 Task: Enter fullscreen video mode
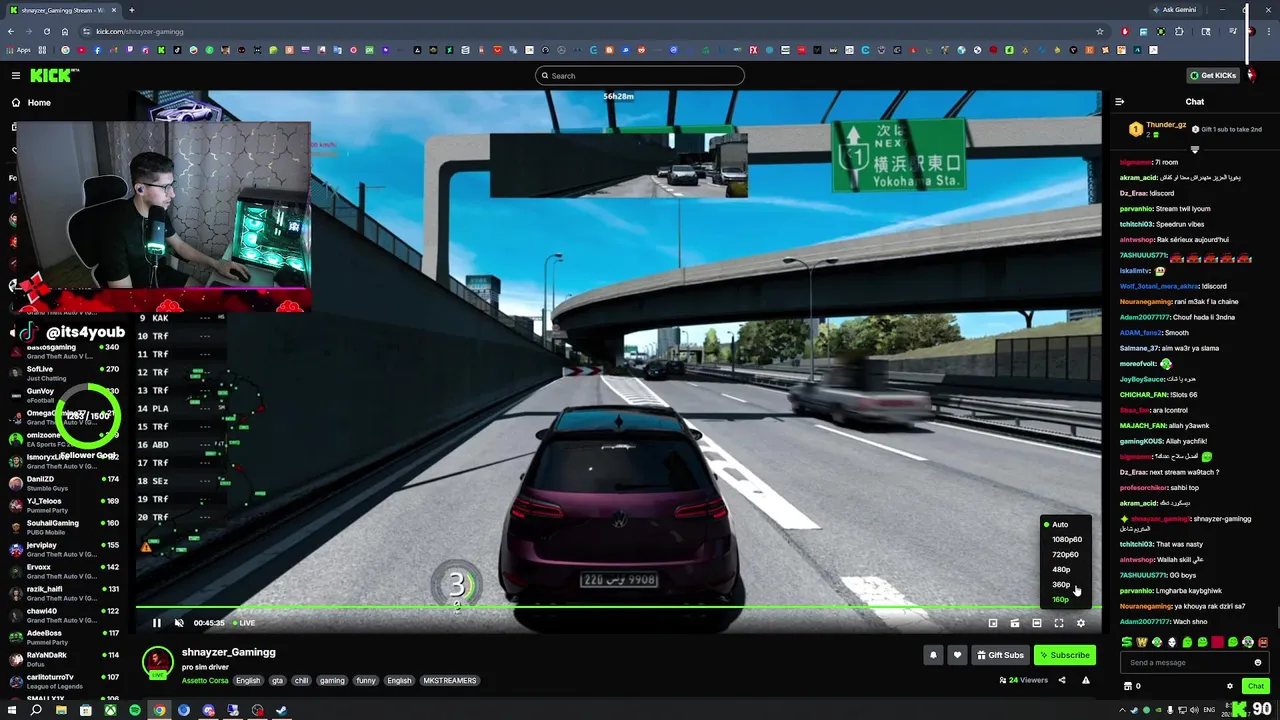pos(1059,623)
